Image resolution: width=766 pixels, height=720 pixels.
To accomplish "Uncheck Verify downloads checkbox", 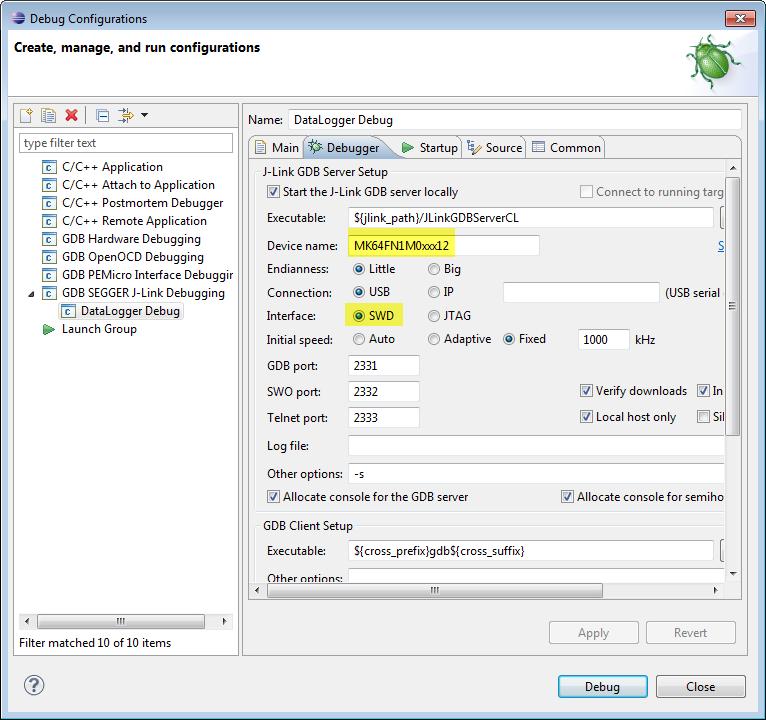I will pos(587,391).
